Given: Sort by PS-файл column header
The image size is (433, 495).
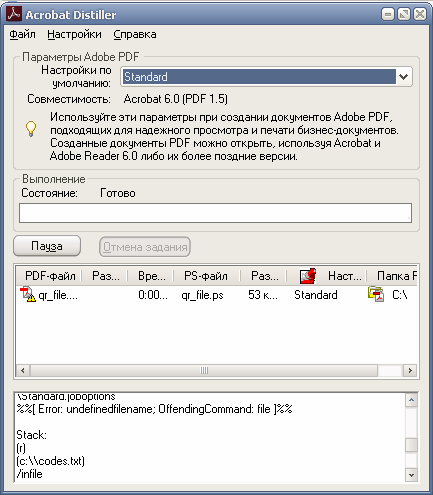Looking at the screenshot, I should (x=206, y=276).
